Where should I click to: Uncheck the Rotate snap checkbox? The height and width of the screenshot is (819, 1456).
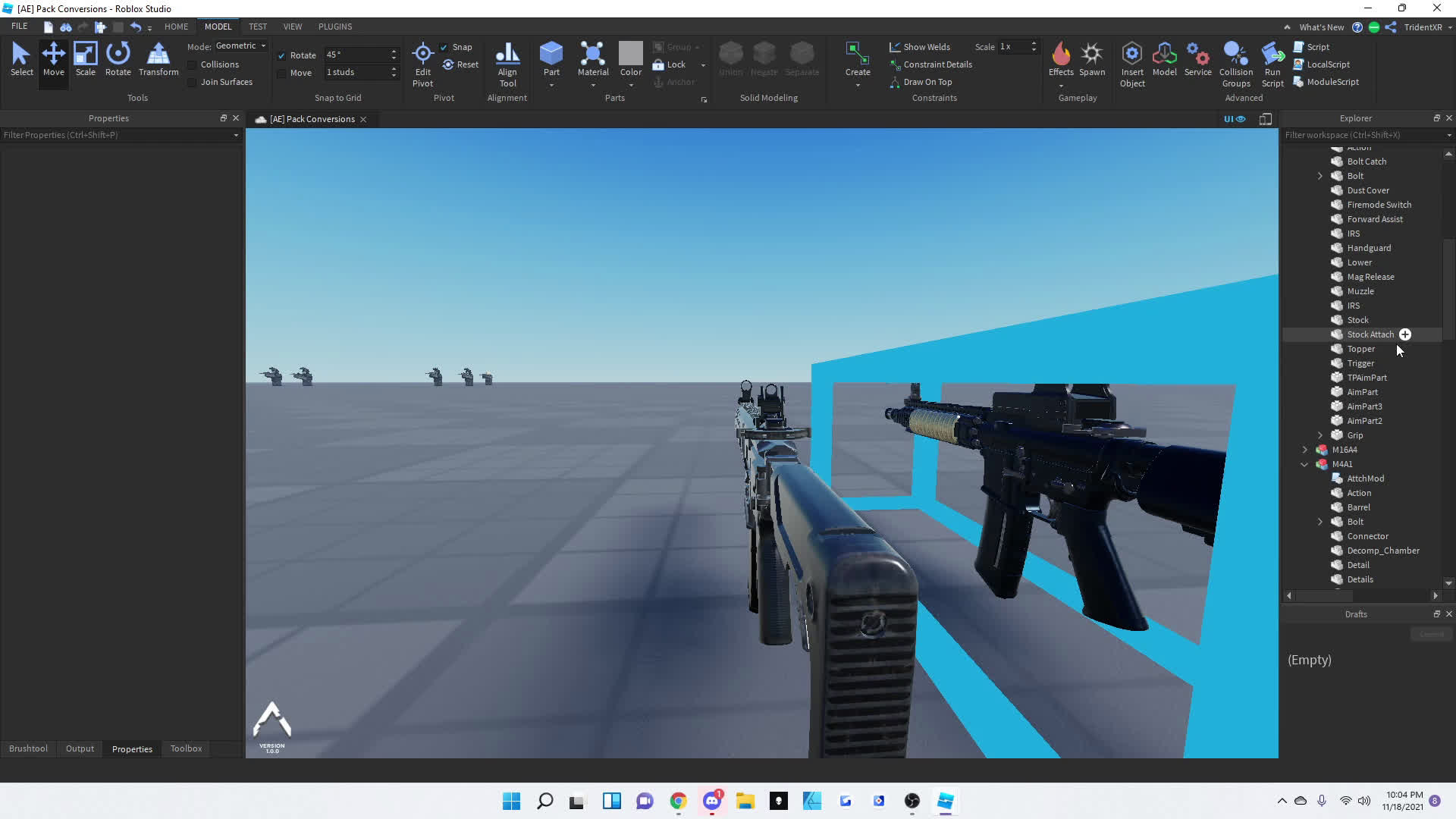coord(281,55)
